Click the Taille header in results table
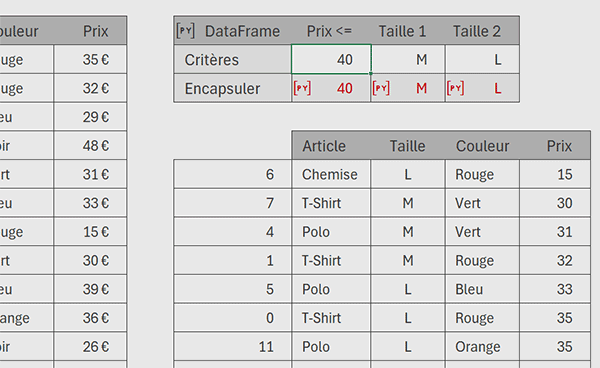The height and width of the screenshot is (368, 600). (408, 146)
